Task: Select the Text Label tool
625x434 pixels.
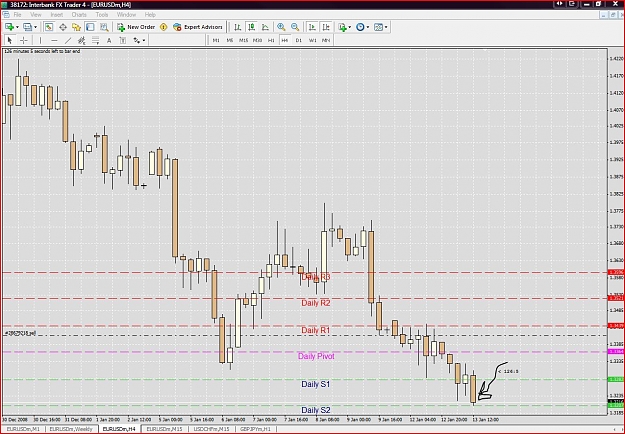Action: click(123, 40)
